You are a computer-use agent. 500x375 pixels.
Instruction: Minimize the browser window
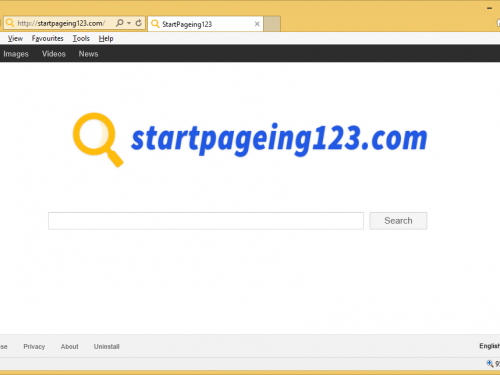click(489, 8)
